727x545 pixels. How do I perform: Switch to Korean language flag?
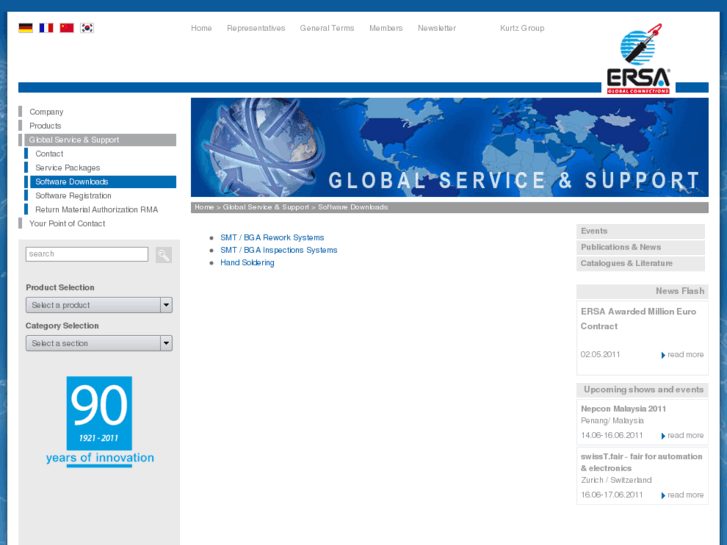click(87, 28)
